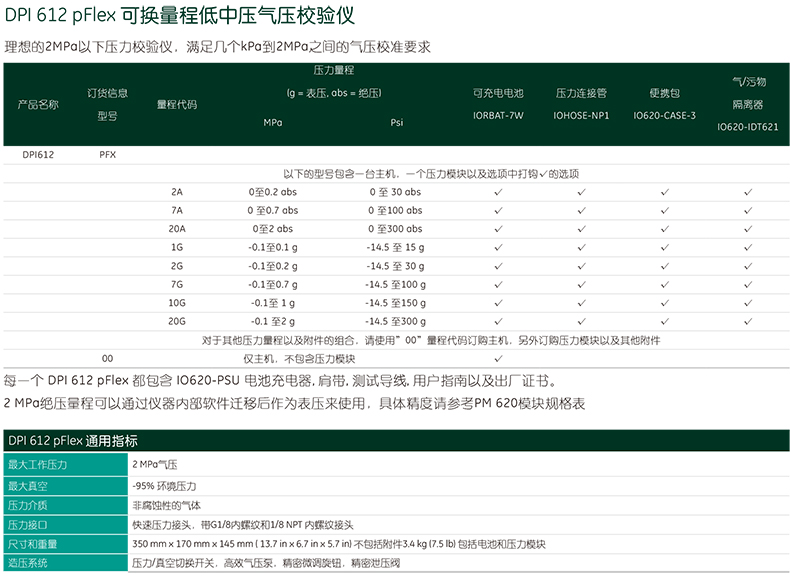Select the 2A row checkmark under IO620-IDT621
Screen dimensions: 790x578
pos(747,192)
